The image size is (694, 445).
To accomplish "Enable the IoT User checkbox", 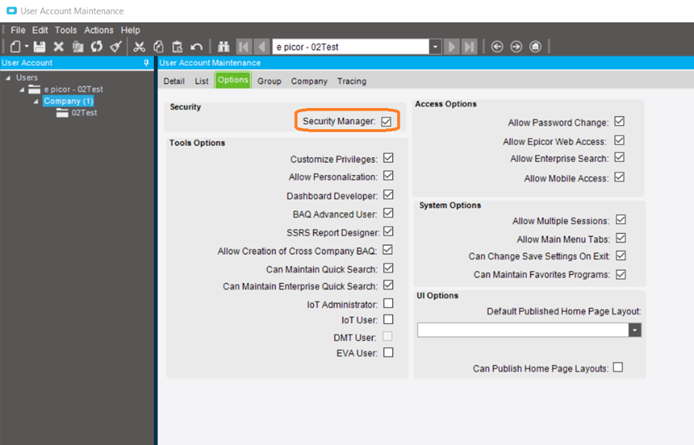I will click(388, 319).
